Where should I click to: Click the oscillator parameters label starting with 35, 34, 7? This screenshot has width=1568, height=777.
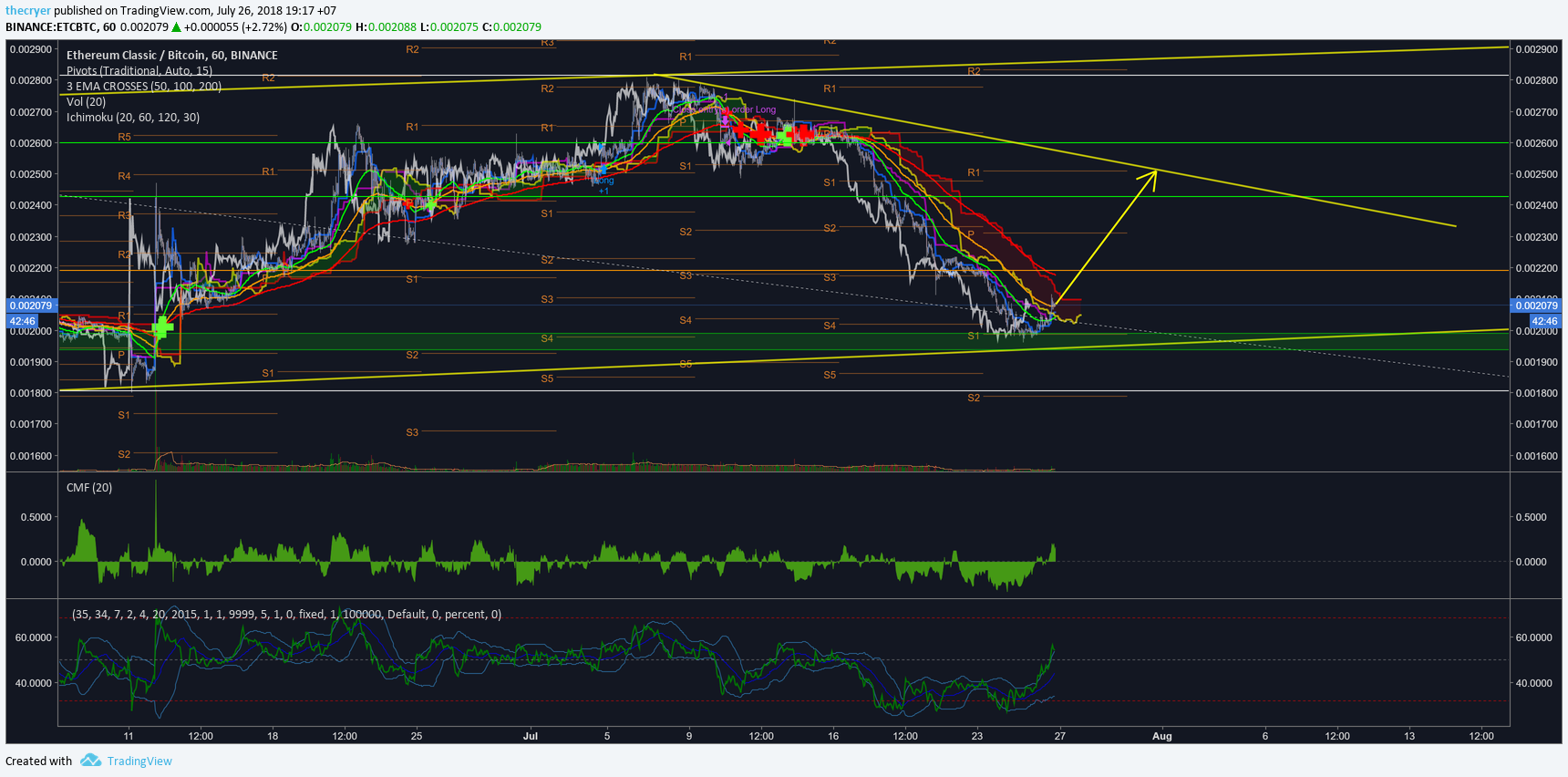[x=287, y=615]
